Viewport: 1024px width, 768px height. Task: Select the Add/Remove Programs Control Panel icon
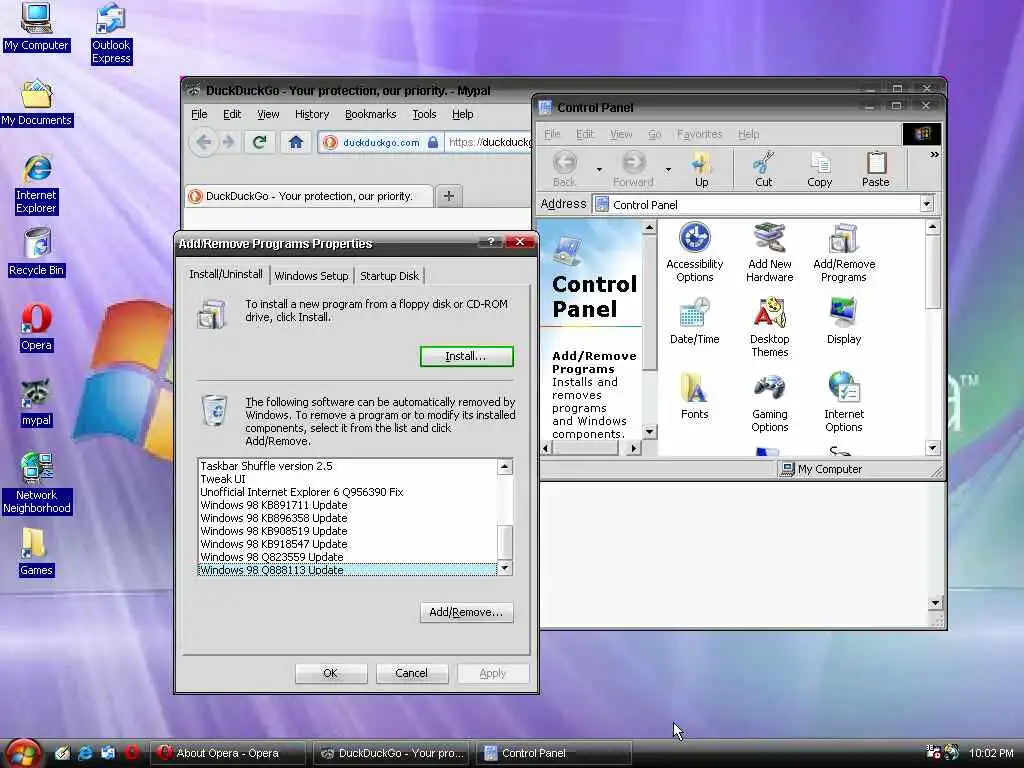click(844, 253)
